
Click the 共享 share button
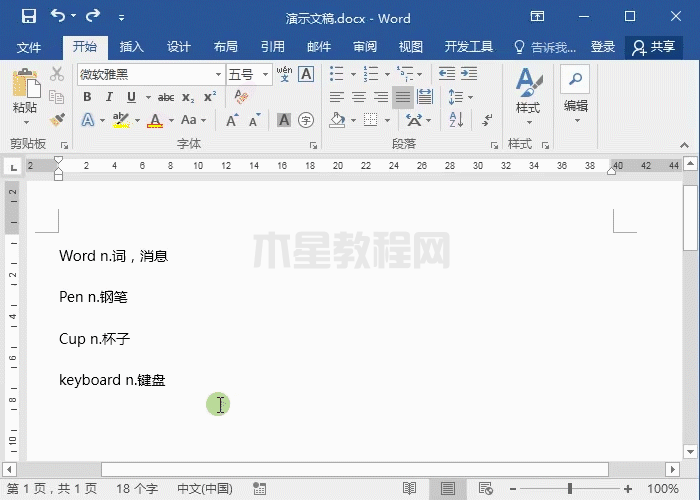click(x=653, y=47)
